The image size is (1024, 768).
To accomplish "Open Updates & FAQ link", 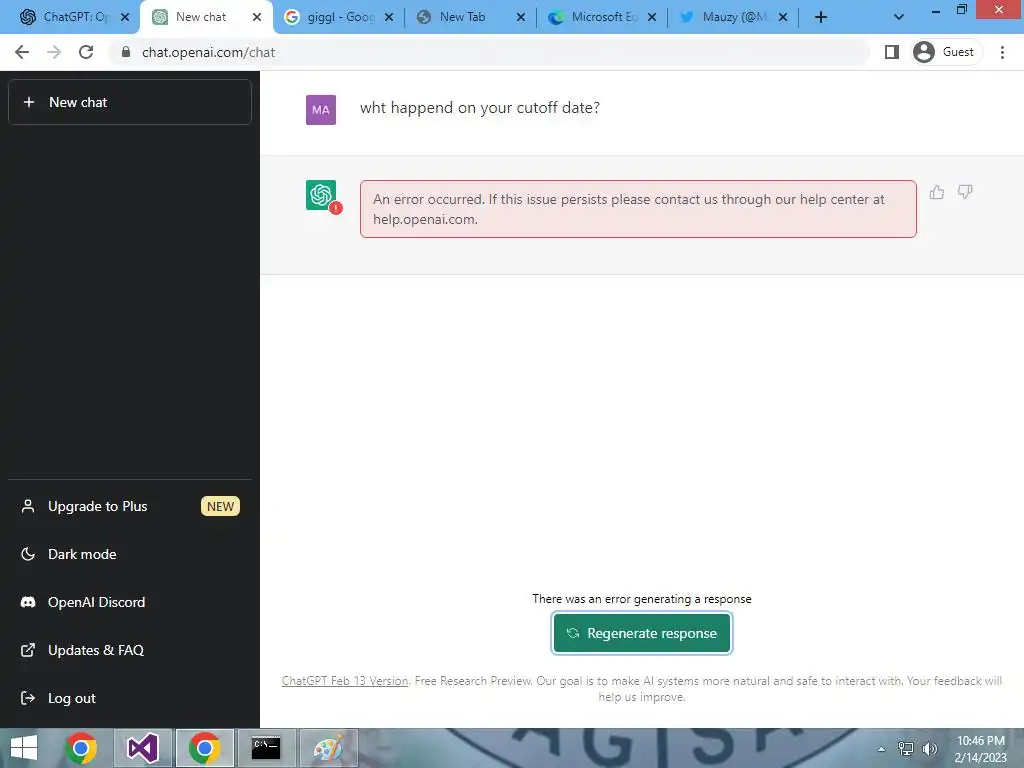I will tap(130, 650).
